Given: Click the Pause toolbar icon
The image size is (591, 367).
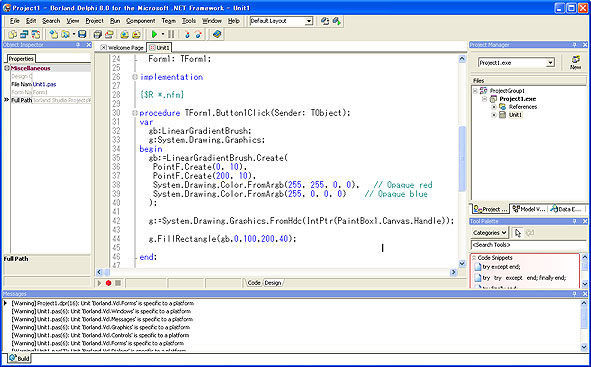Looking at the screenshot, I should pos(171,34).
